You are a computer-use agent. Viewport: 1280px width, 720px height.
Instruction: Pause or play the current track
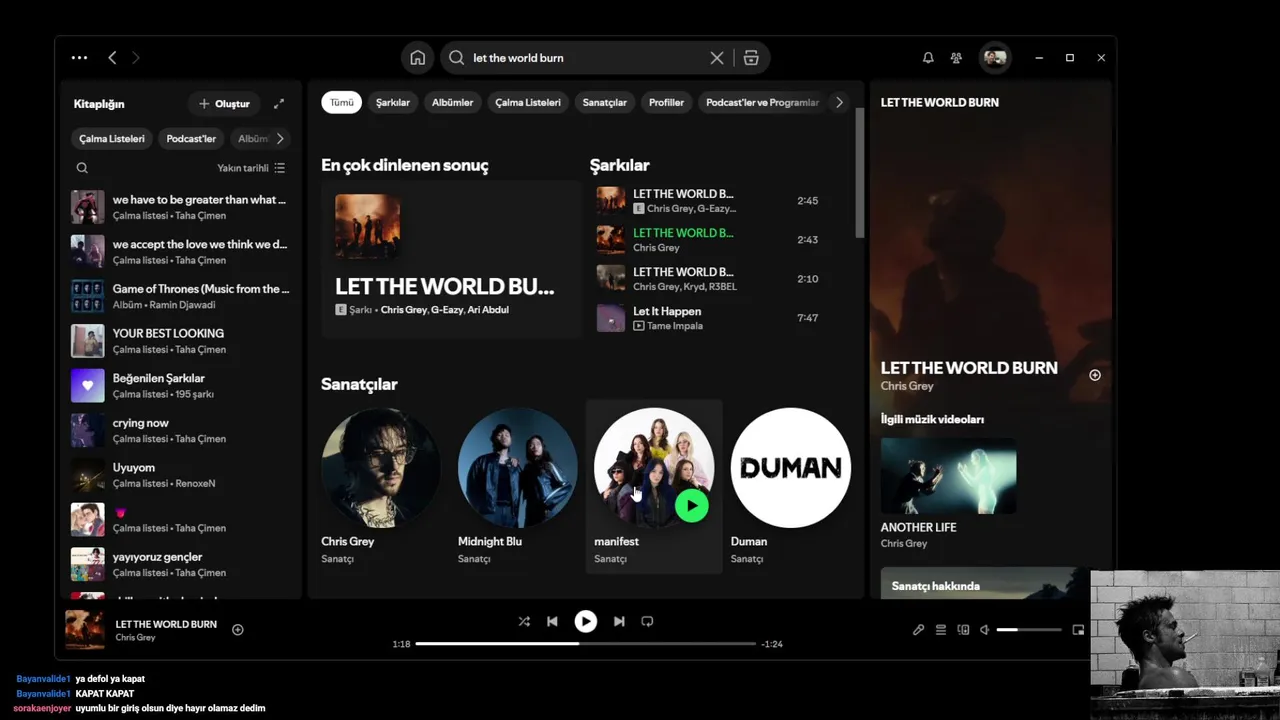pos(586,621)
